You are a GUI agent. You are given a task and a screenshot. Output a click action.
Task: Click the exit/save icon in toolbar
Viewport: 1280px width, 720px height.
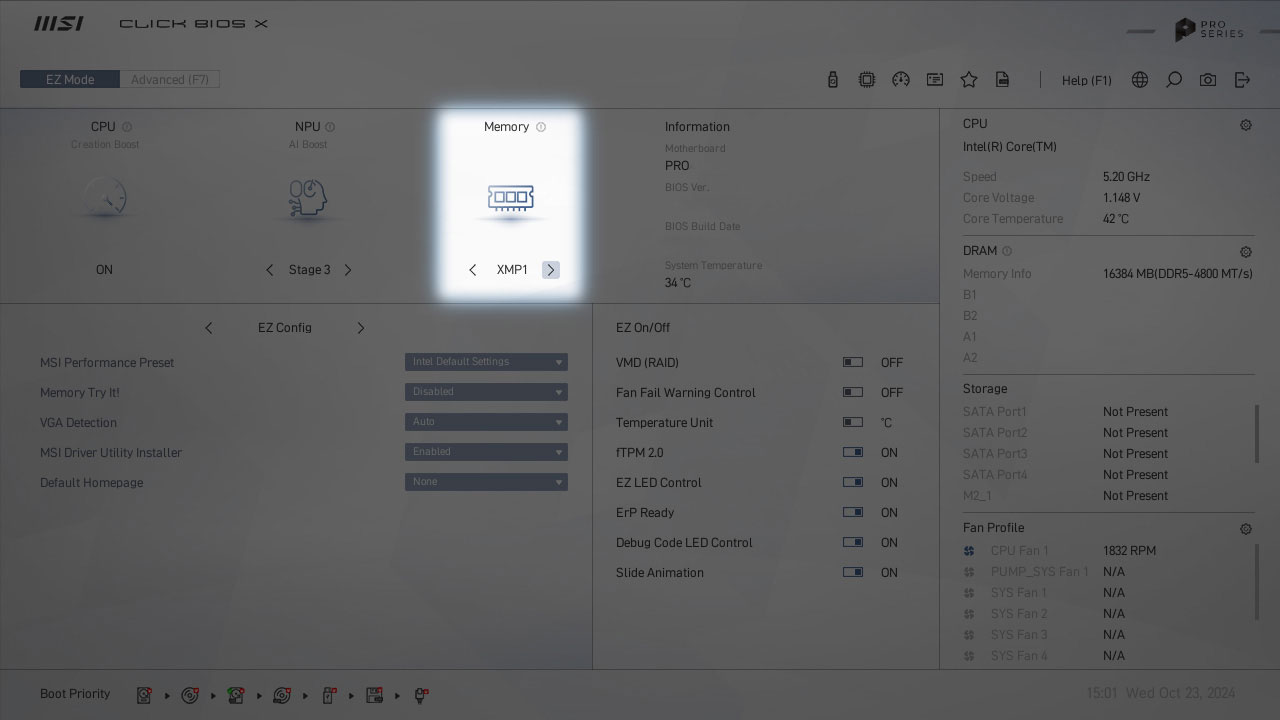pos(1242,80)
